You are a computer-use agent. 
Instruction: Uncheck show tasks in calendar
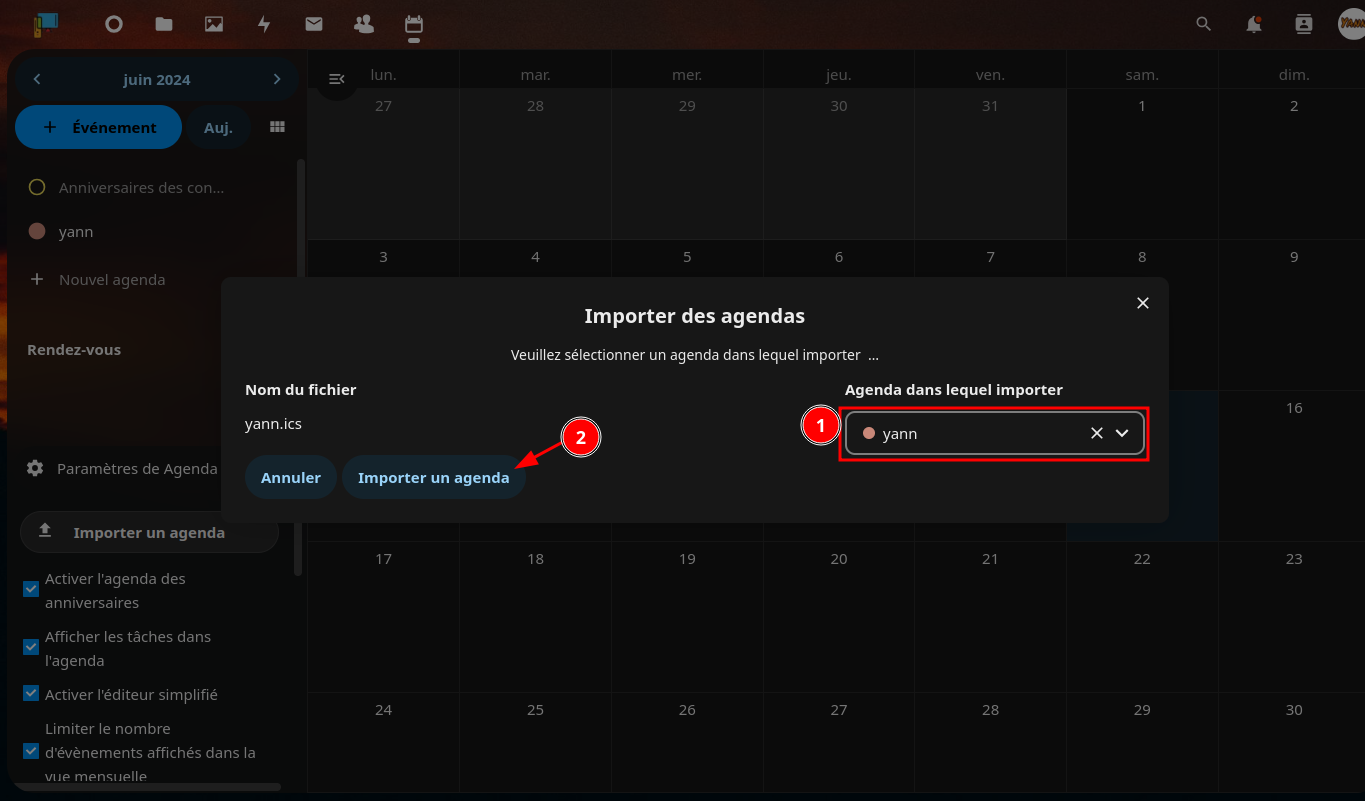pyautogui.click(x=31, y=647)
